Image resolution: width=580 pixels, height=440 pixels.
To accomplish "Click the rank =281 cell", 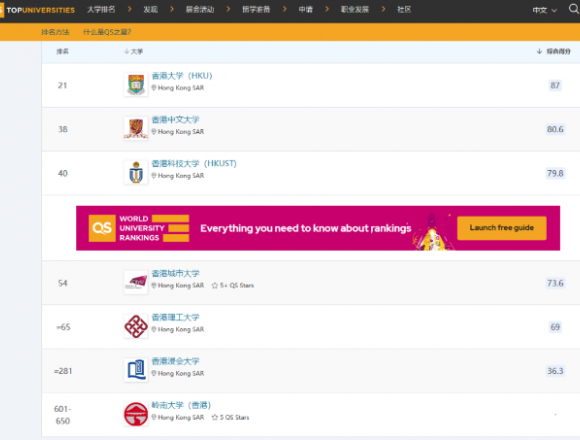I will (63, 371).
